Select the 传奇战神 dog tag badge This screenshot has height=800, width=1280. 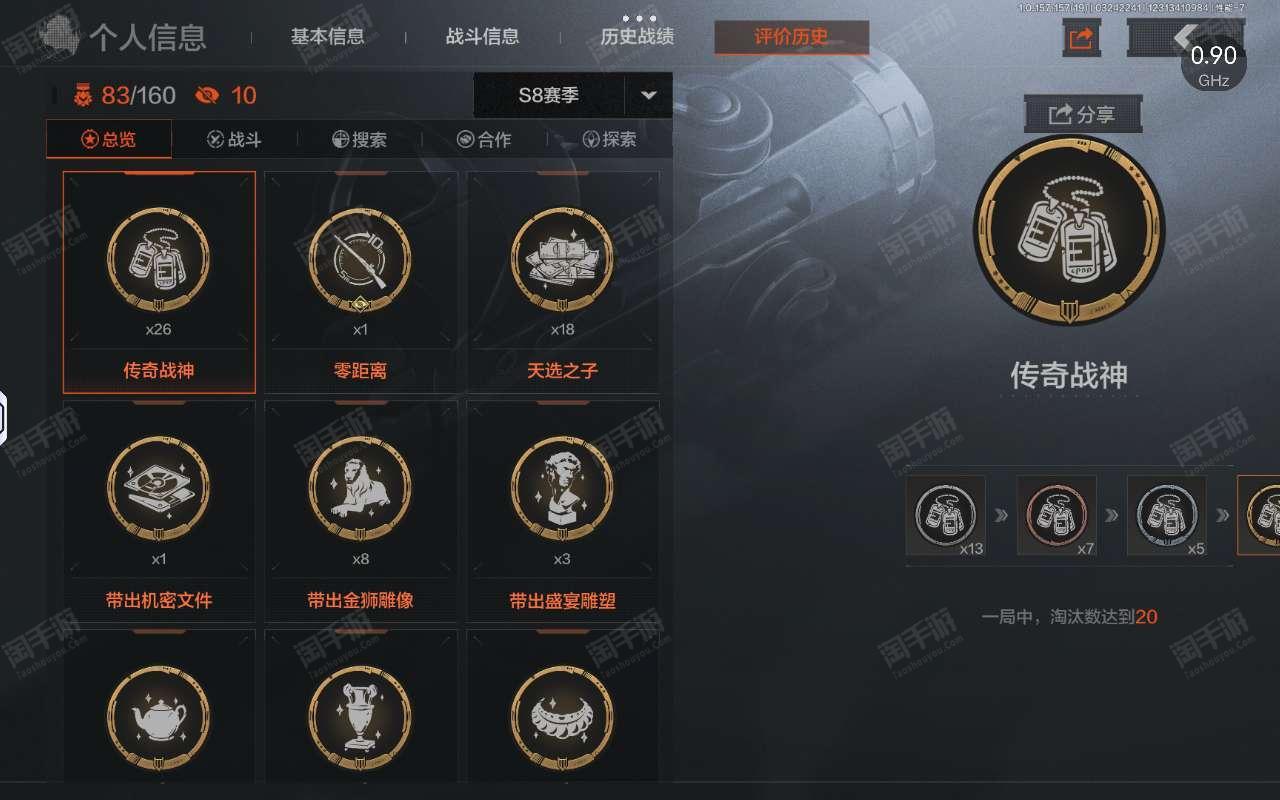(159, 282)
